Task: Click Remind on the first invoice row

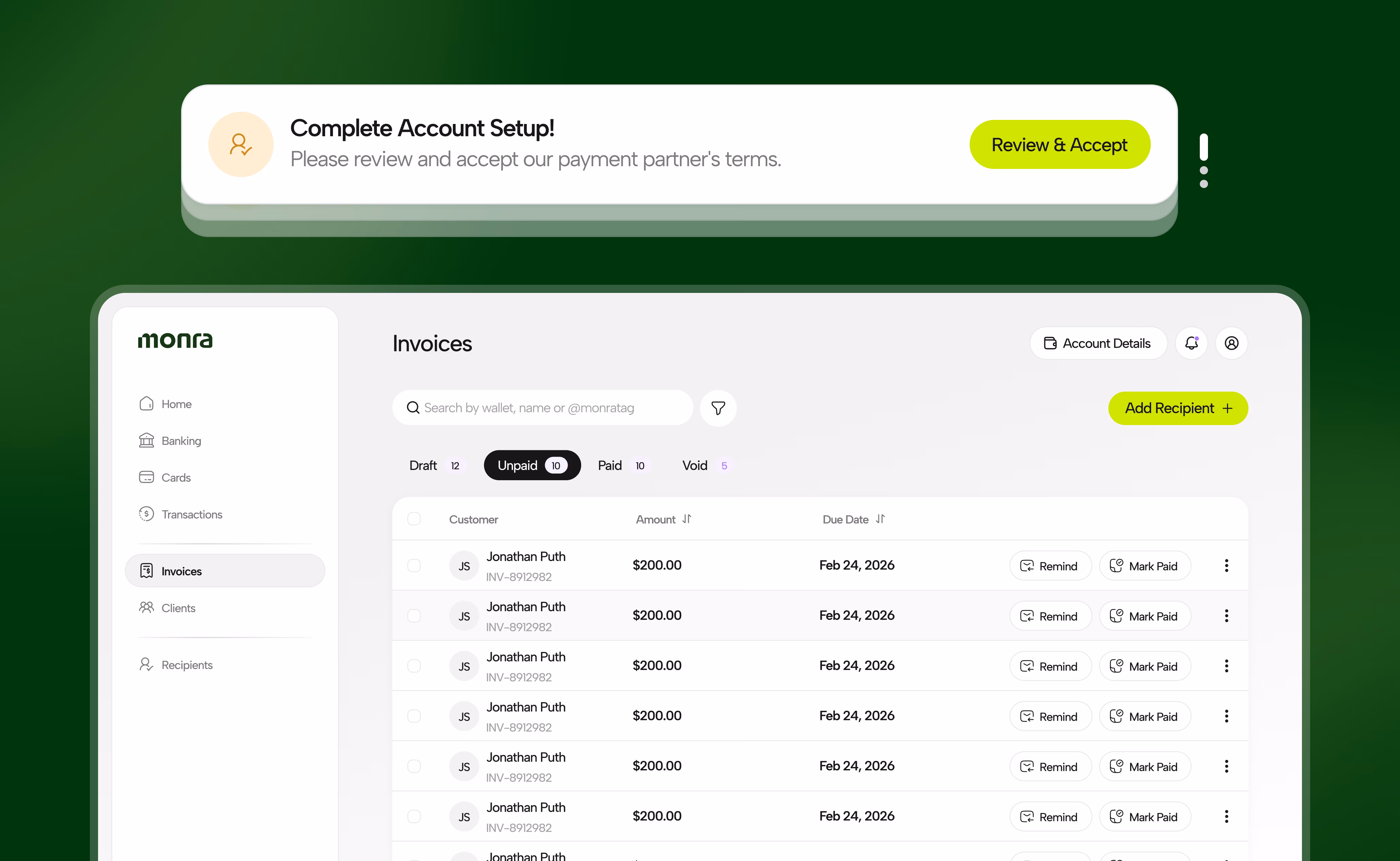Action: pyautogui.click(x=1051, y=565)
